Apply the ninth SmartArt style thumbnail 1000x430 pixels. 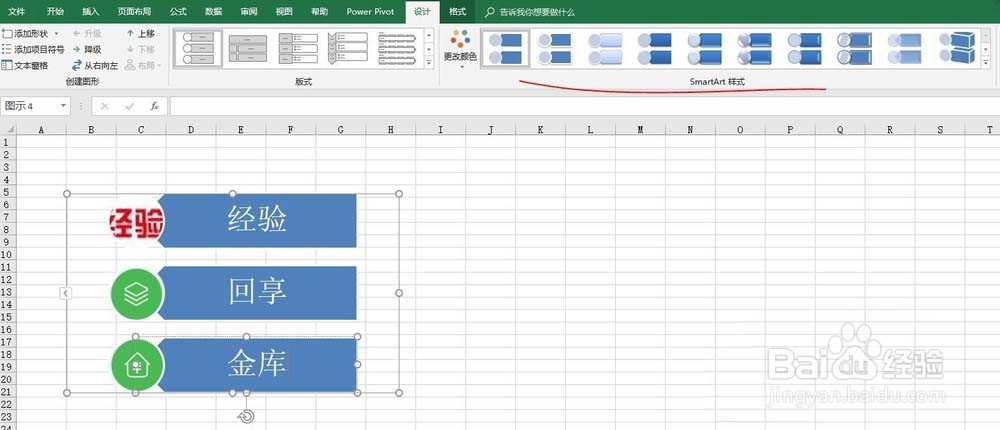point(904,48)
